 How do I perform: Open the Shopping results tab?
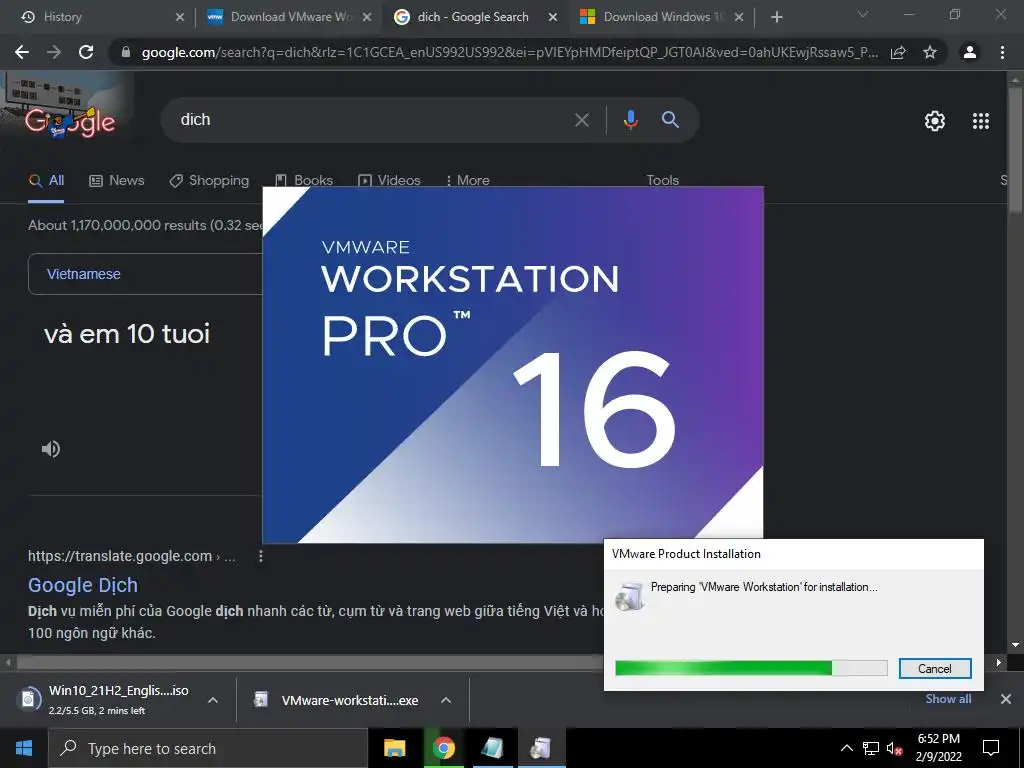209,181
